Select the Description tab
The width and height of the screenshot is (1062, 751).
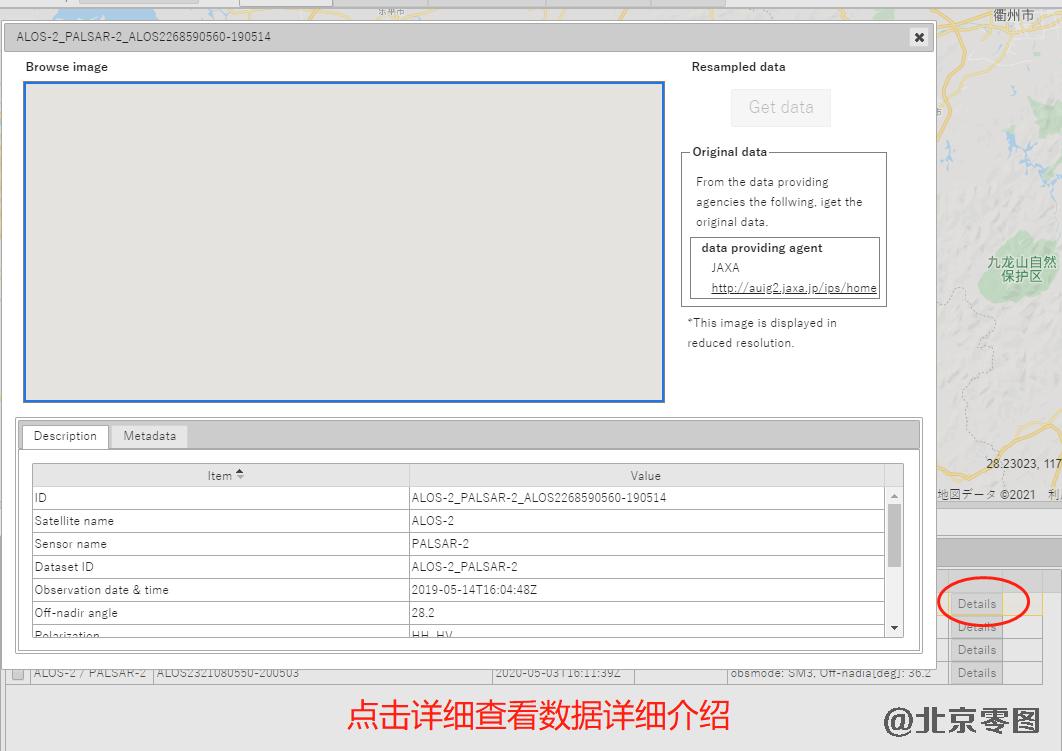(x=65, y=436)
